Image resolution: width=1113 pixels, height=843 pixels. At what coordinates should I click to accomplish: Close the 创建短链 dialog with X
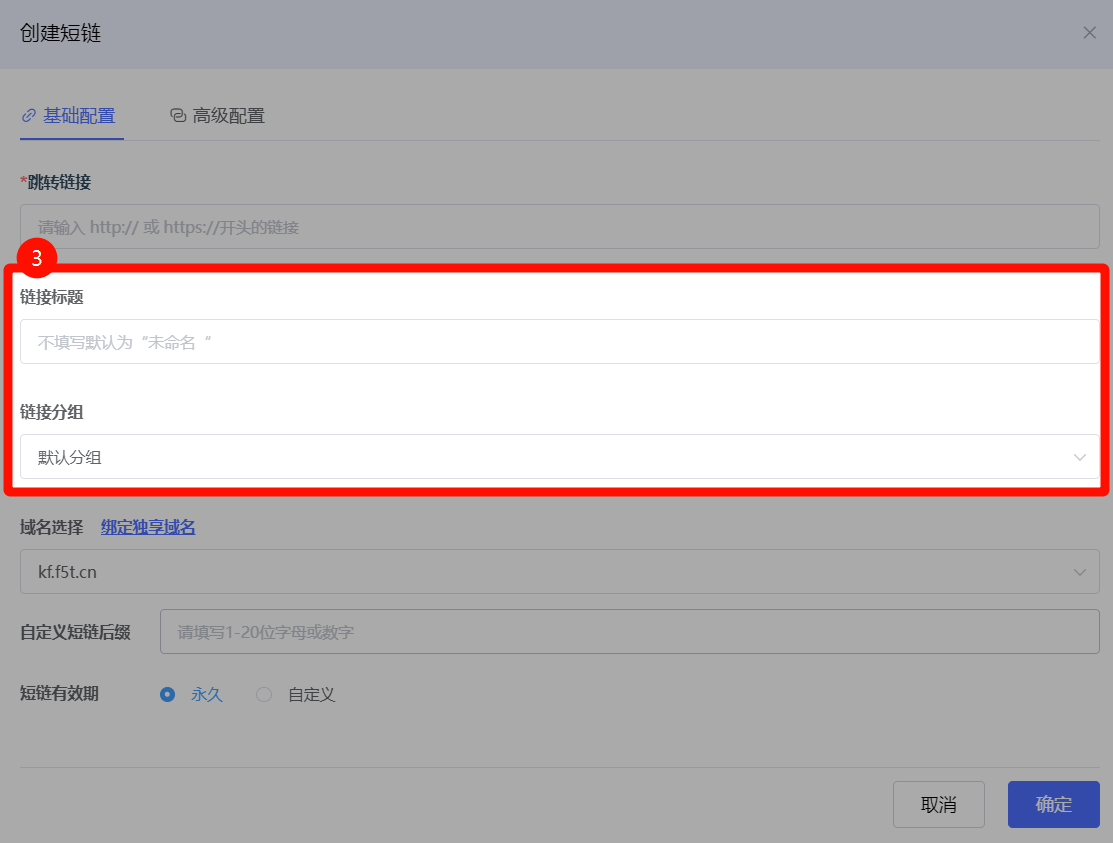(1089, 33)
